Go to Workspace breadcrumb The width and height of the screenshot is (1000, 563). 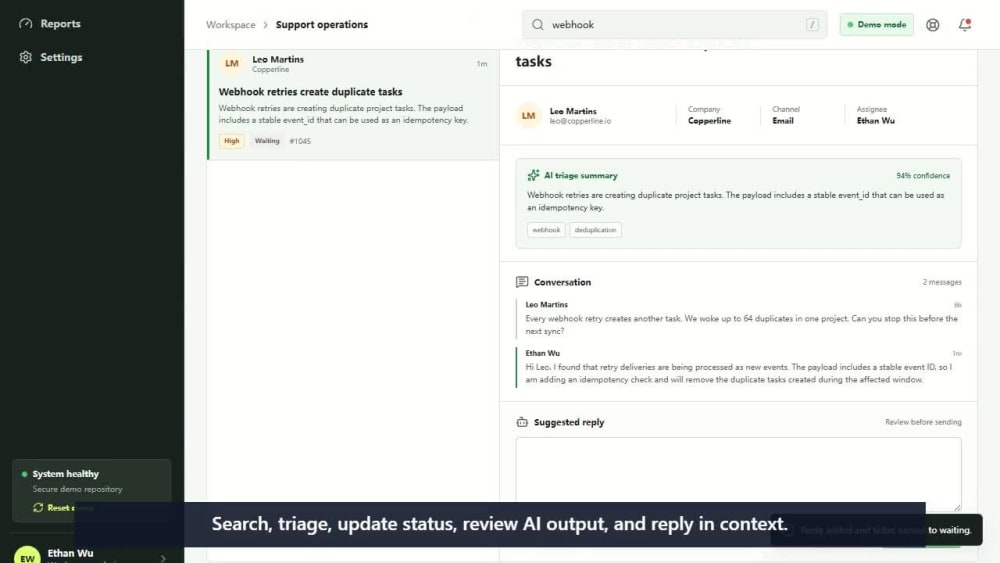coord(230,25)
